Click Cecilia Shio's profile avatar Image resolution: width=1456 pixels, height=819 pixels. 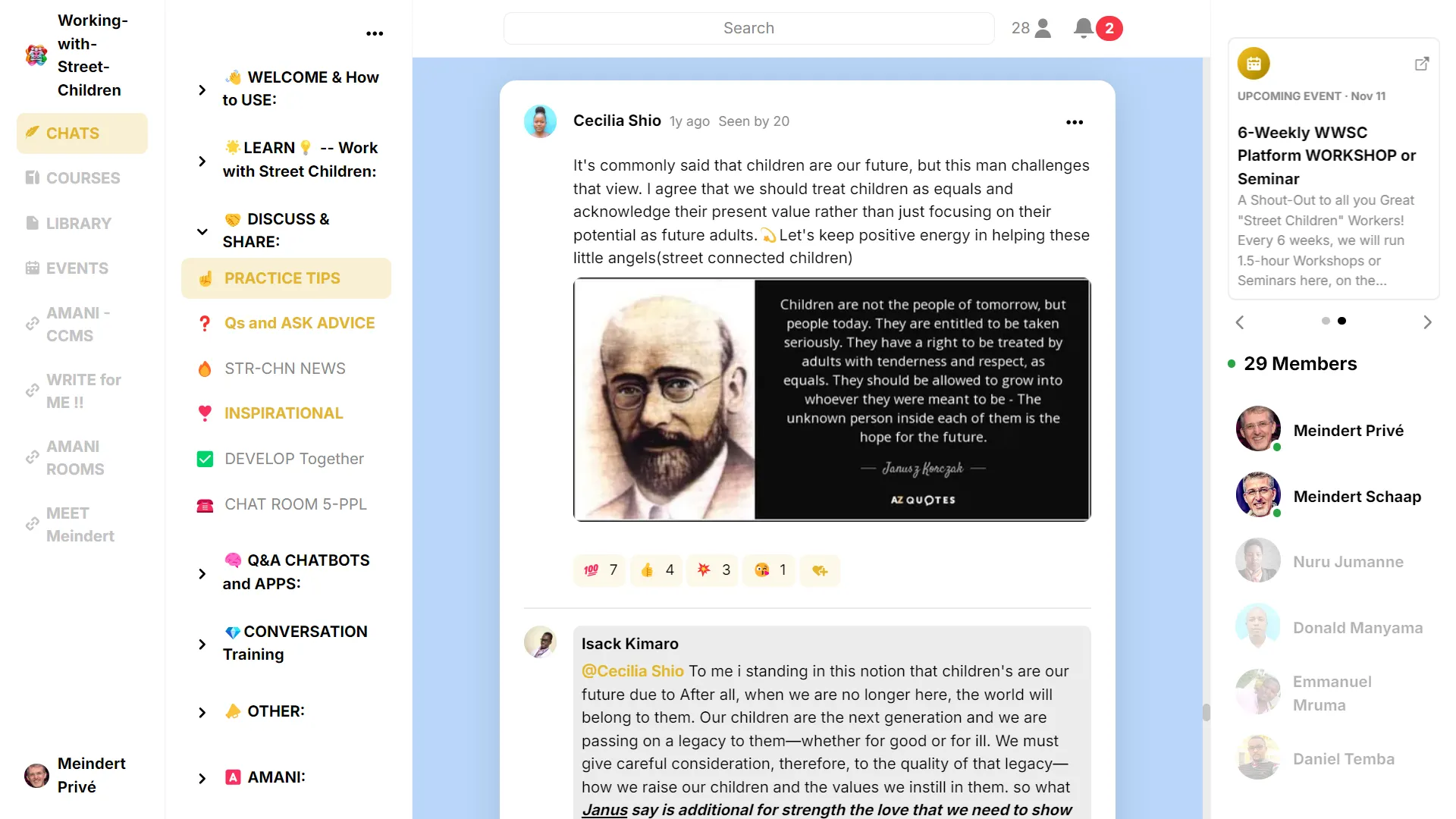tap(540, 121)
